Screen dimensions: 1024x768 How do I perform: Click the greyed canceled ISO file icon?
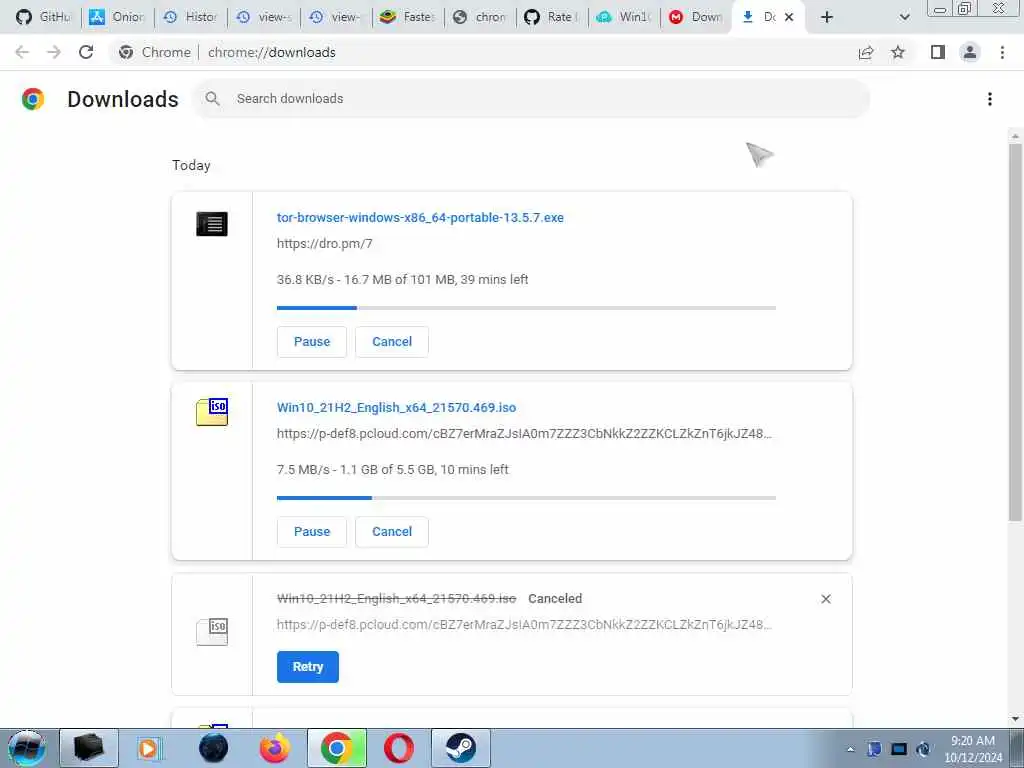pyautogui.click(x=212, y=632)
